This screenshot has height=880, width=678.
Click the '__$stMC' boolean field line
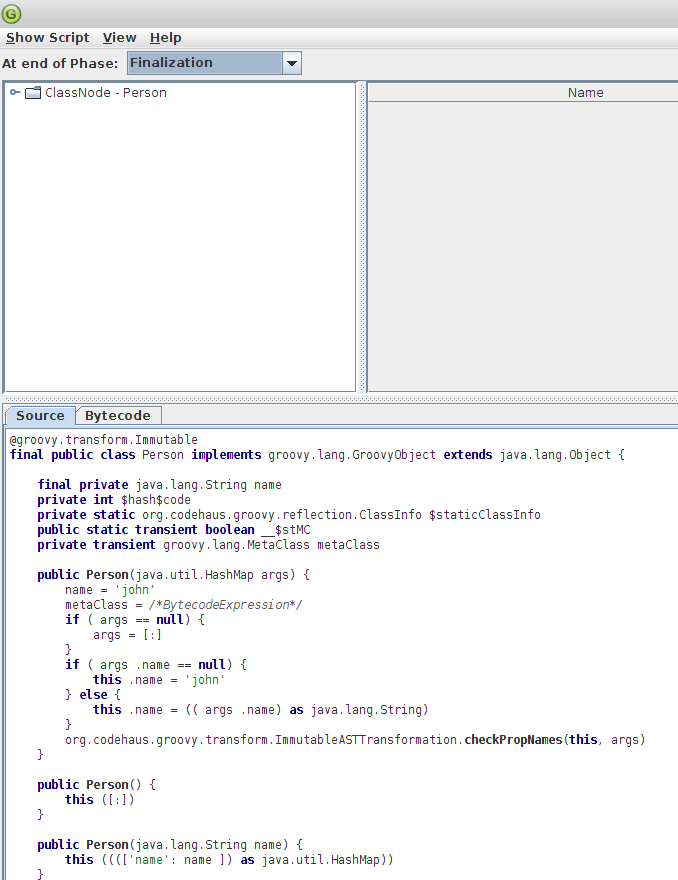pyautogui.click(x=174, y=530)
